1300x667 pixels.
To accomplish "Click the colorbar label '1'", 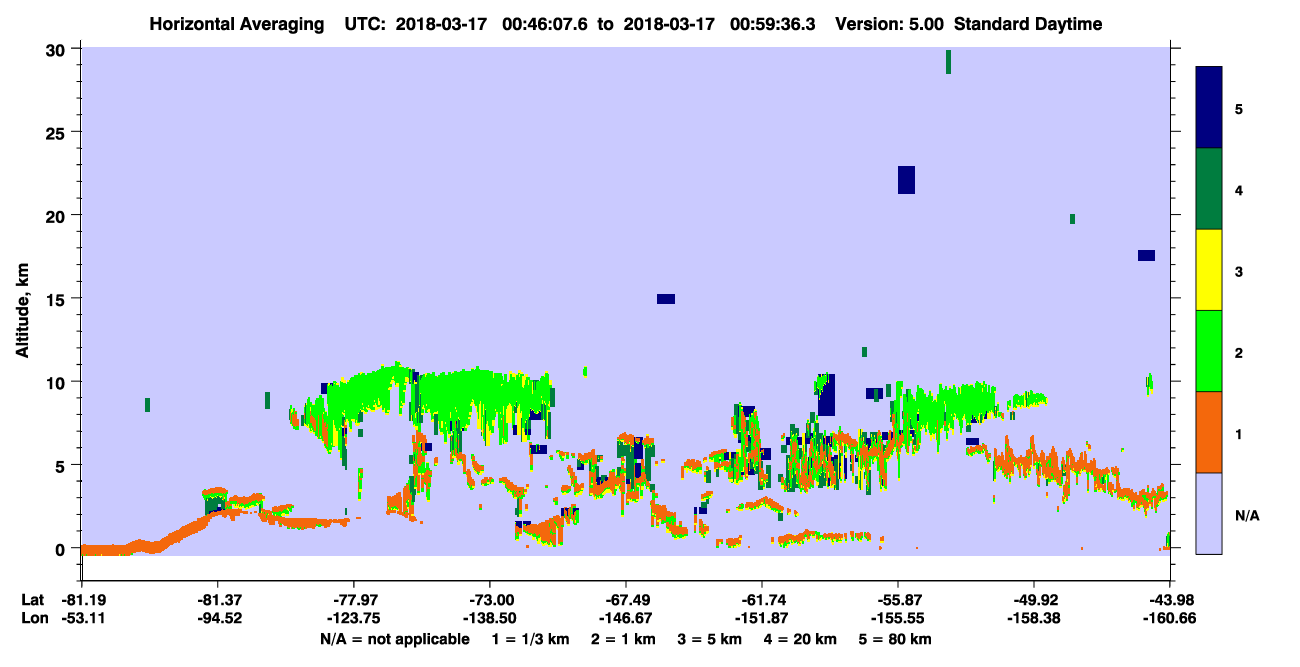I will click(x=1239, y=434).
